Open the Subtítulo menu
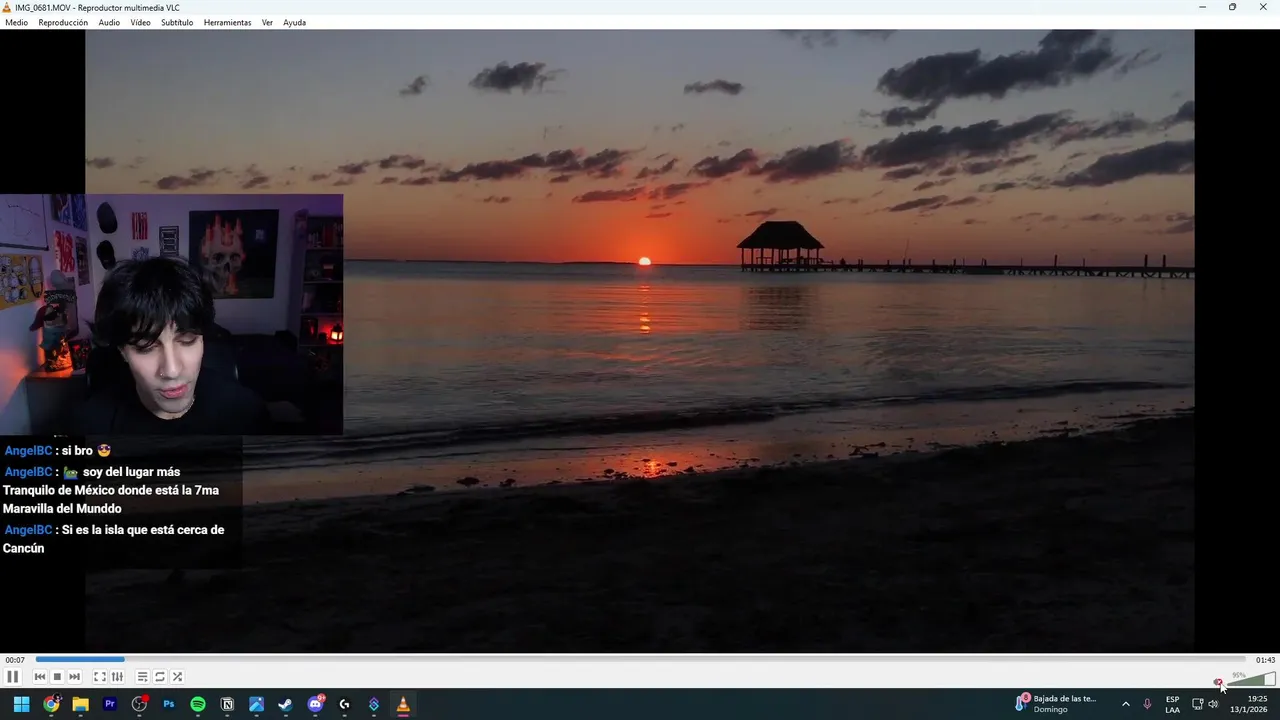 coord(177,22)
